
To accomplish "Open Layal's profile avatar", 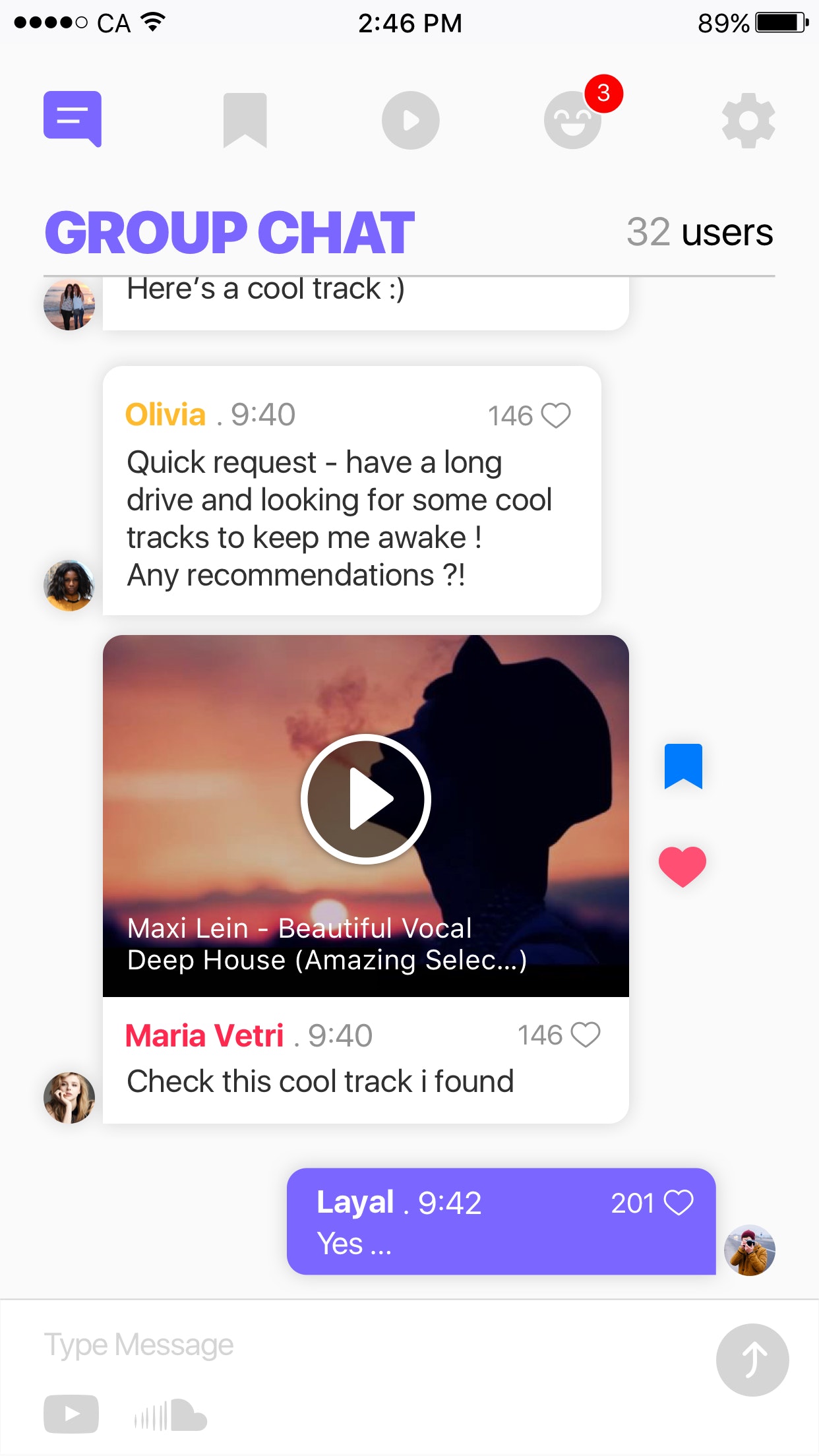I will click(750, 1250).
